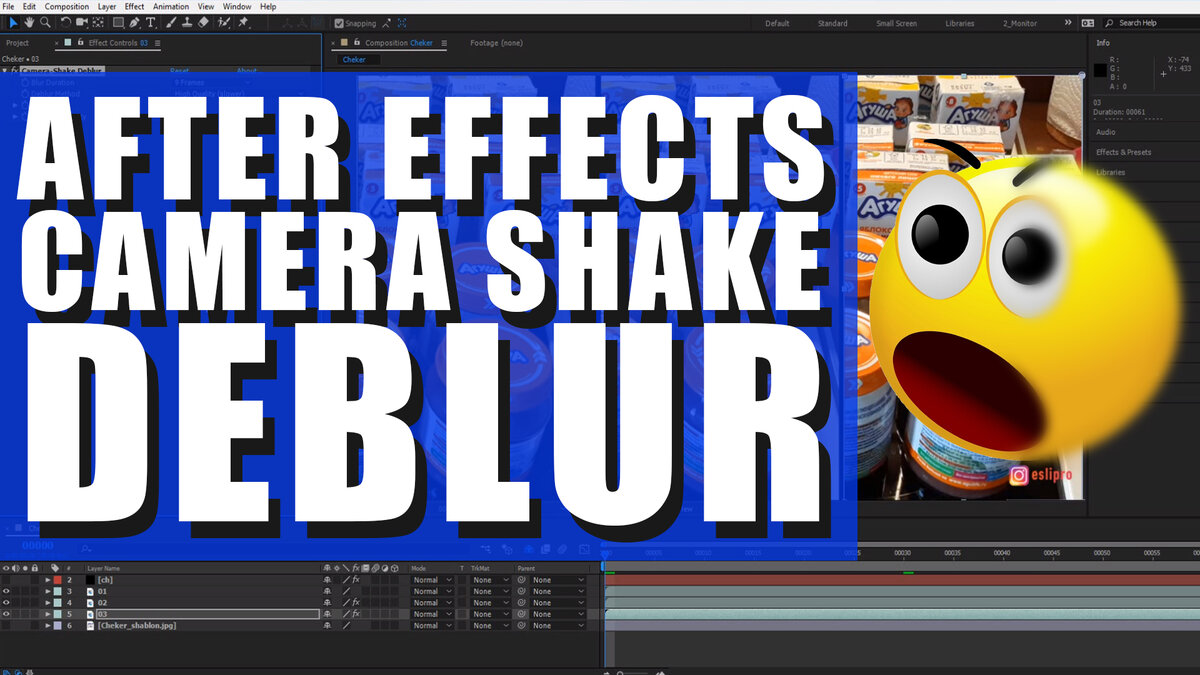Open the Effect menu
The height and width of the screenshot is (675, 1200).
point(134,6)
